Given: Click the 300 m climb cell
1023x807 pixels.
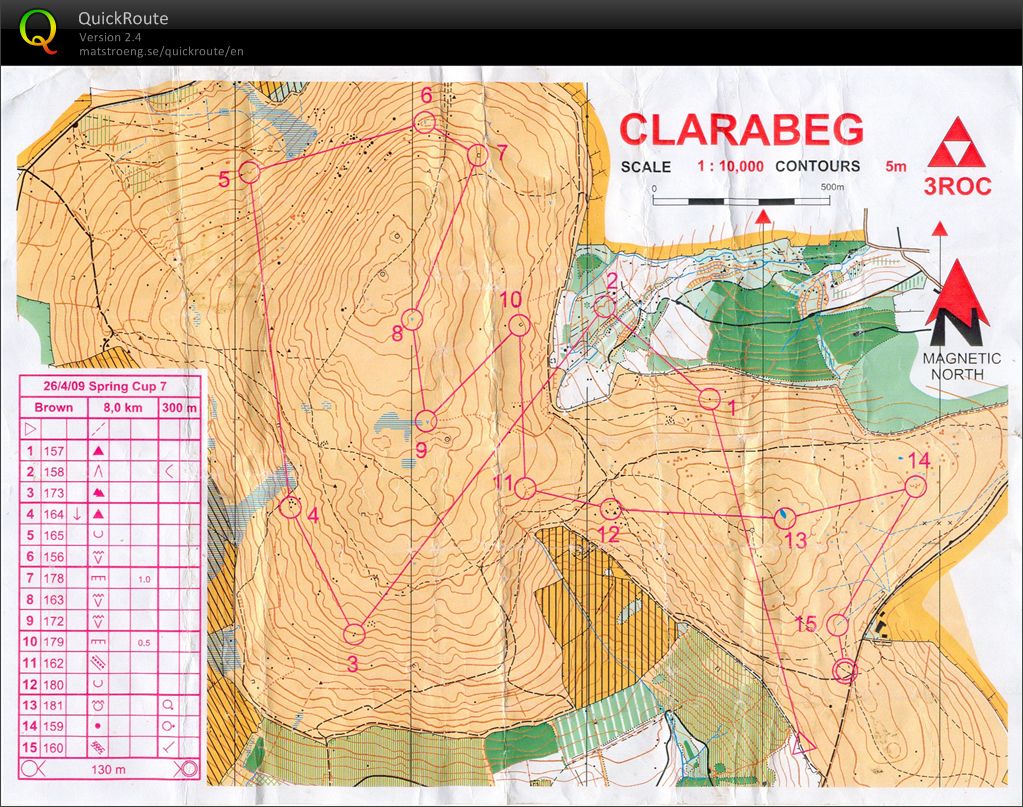Looking at the screenshot, I should pyautogui.click(x=179, y=408).
